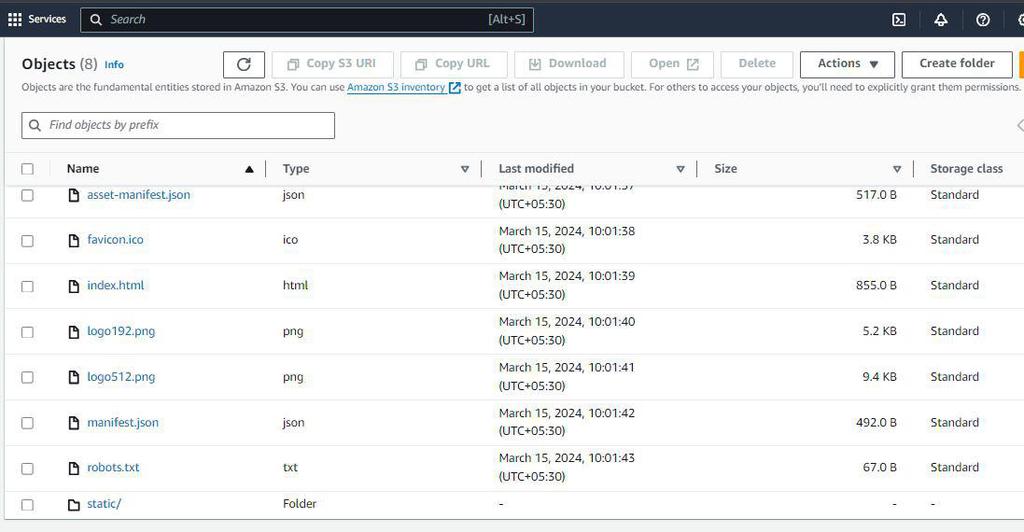The width and height of the screenshot is (1024, 532).
Task: Focus the top Search bar
Action: (307, 20)
